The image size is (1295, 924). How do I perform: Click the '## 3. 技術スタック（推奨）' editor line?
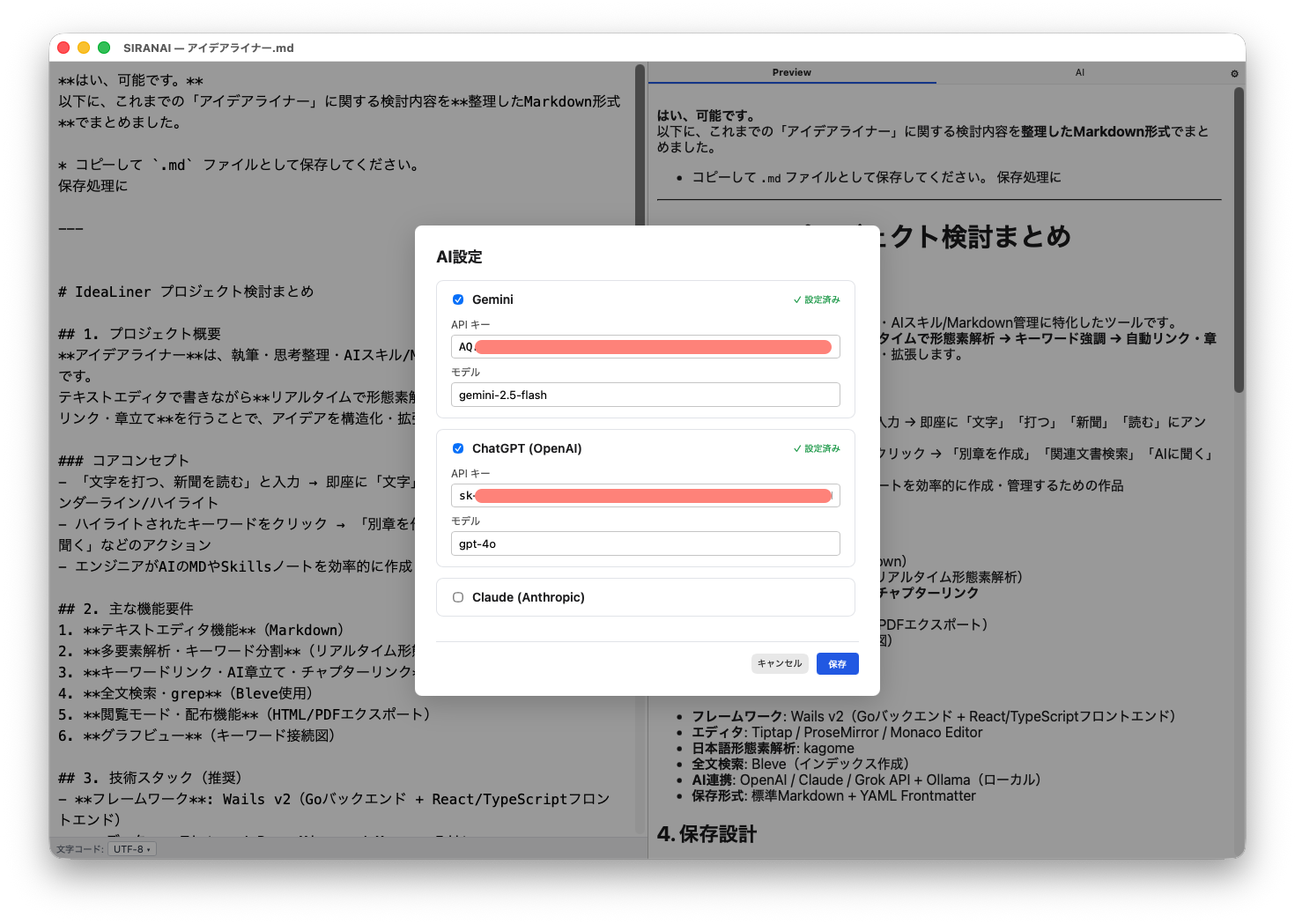(150, 778)
